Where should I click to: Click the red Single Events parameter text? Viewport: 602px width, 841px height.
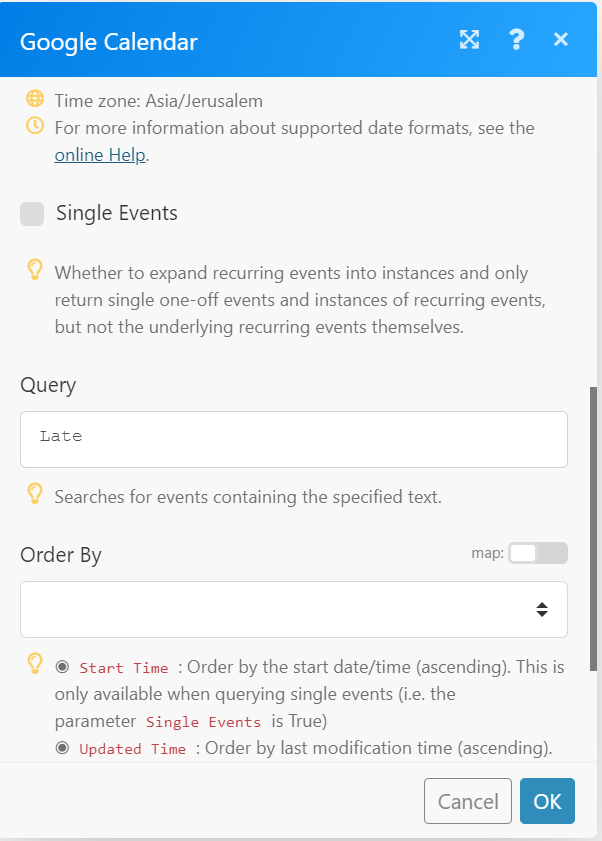[x=203, y=722]
